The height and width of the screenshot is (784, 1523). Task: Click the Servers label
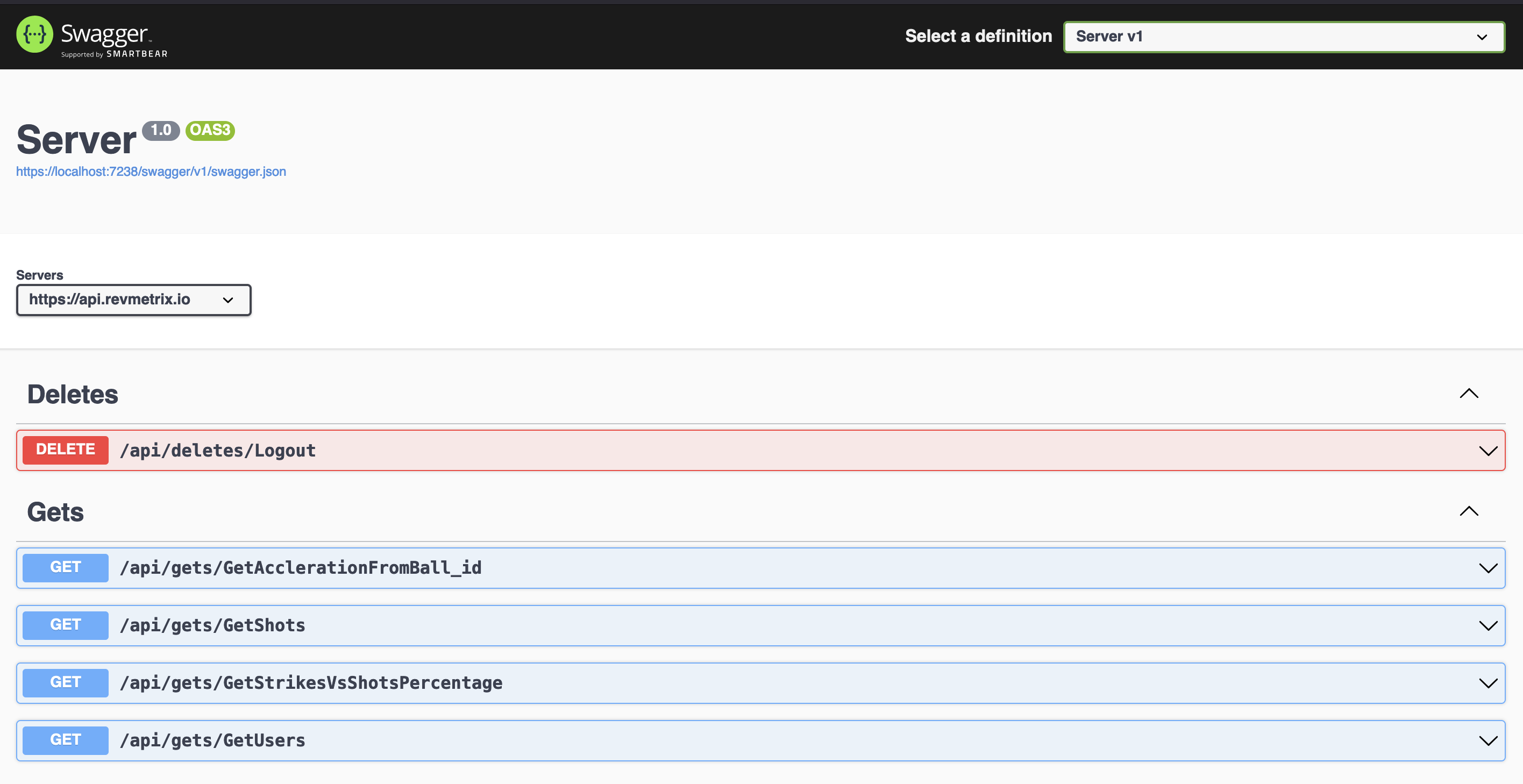[40, 275]
